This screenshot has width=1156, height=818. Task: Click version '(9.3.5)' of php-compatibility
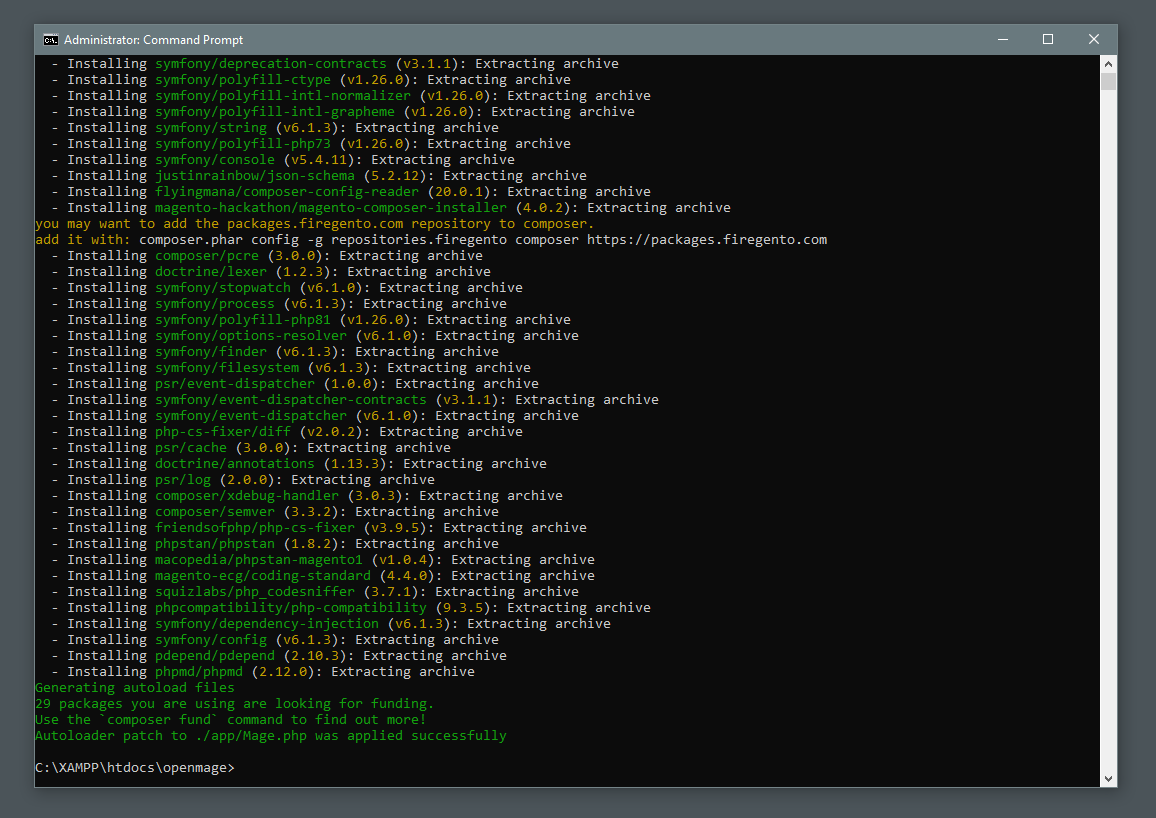(x=463, y=608)
